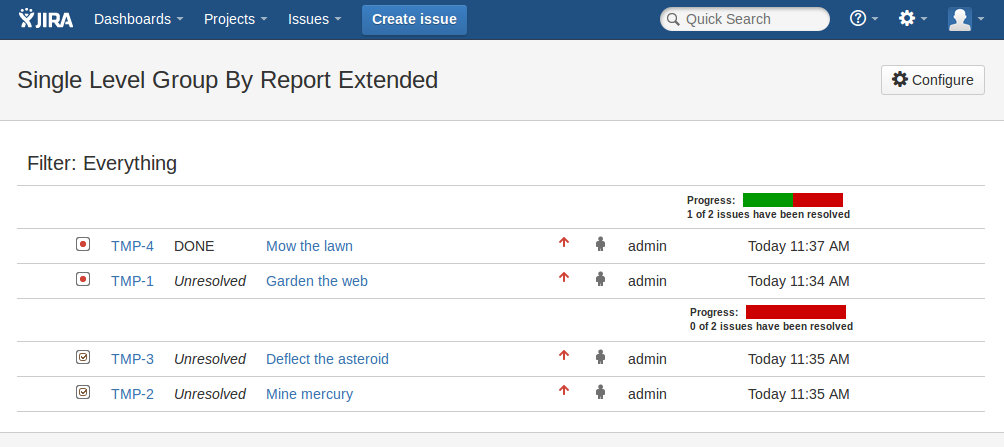Expand the Projects menu
Screen dimensions: 1004x447
pyautogui.click(x=235, y=19)
